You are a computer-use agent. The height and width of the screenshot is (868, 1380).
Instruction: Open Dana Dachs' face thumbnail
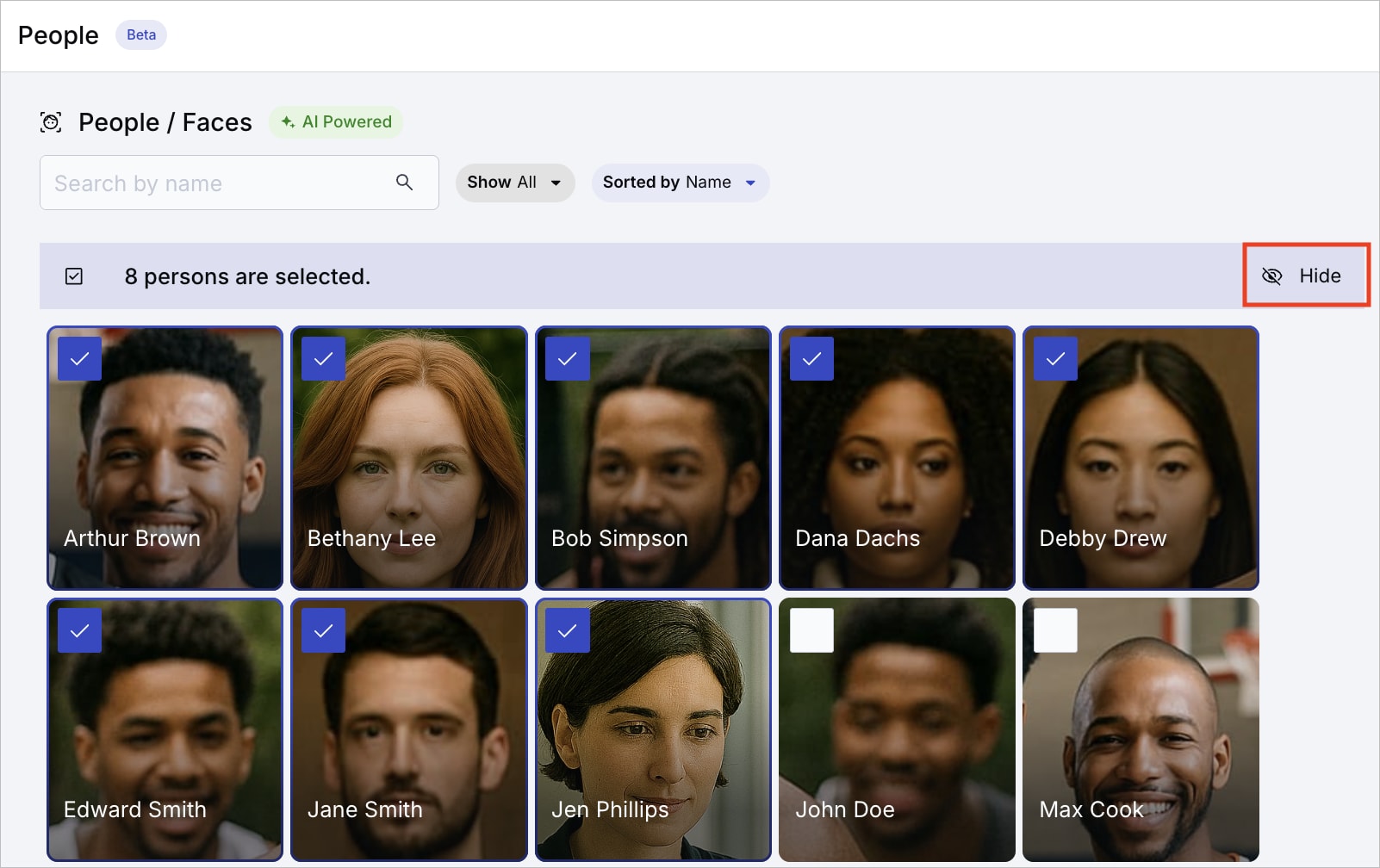(x=897, y=457)
